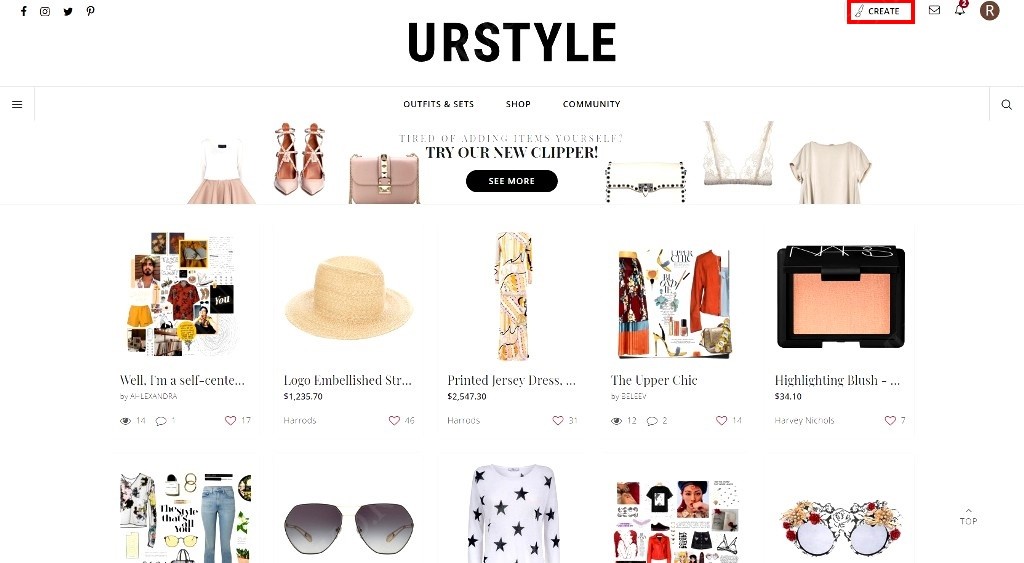Open the NARS blush product thumbnail
Screen dimensions: 1024x563
coord(840,297)
